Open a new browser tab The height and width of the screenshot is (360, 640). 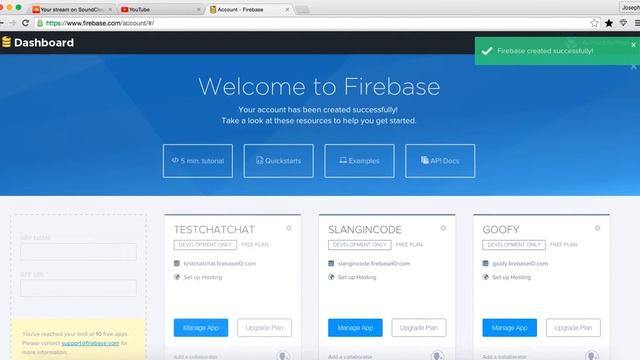302,10
